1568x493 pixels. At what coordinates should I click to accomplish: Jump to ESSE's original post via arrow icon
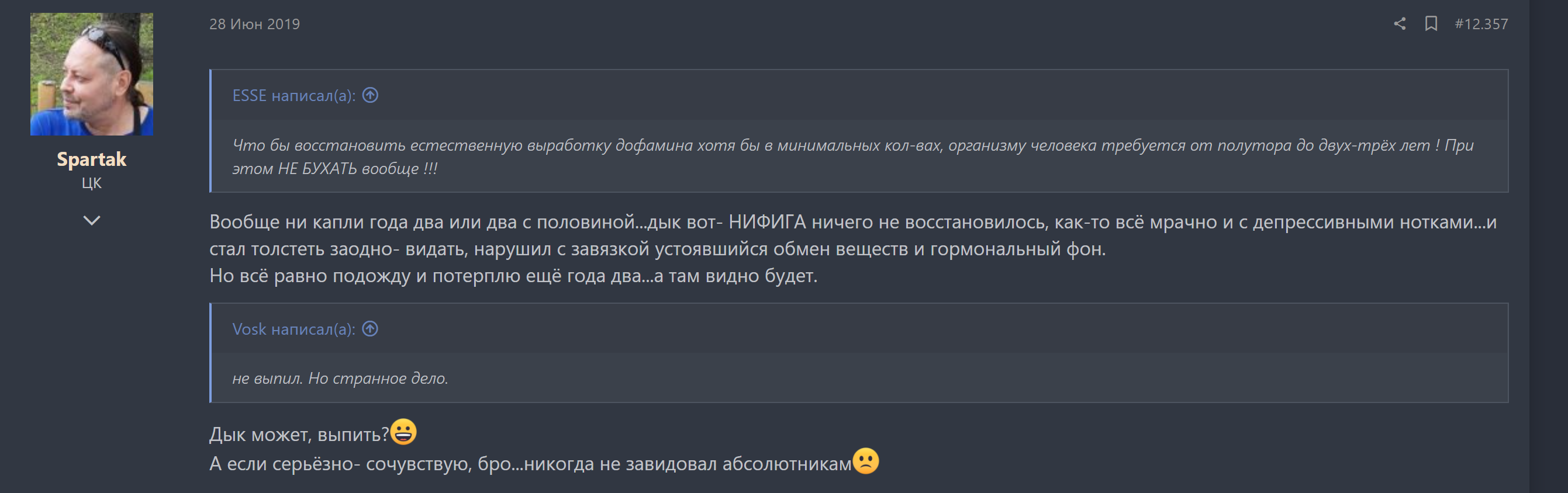pyautogui.click(x=370, y=95)
